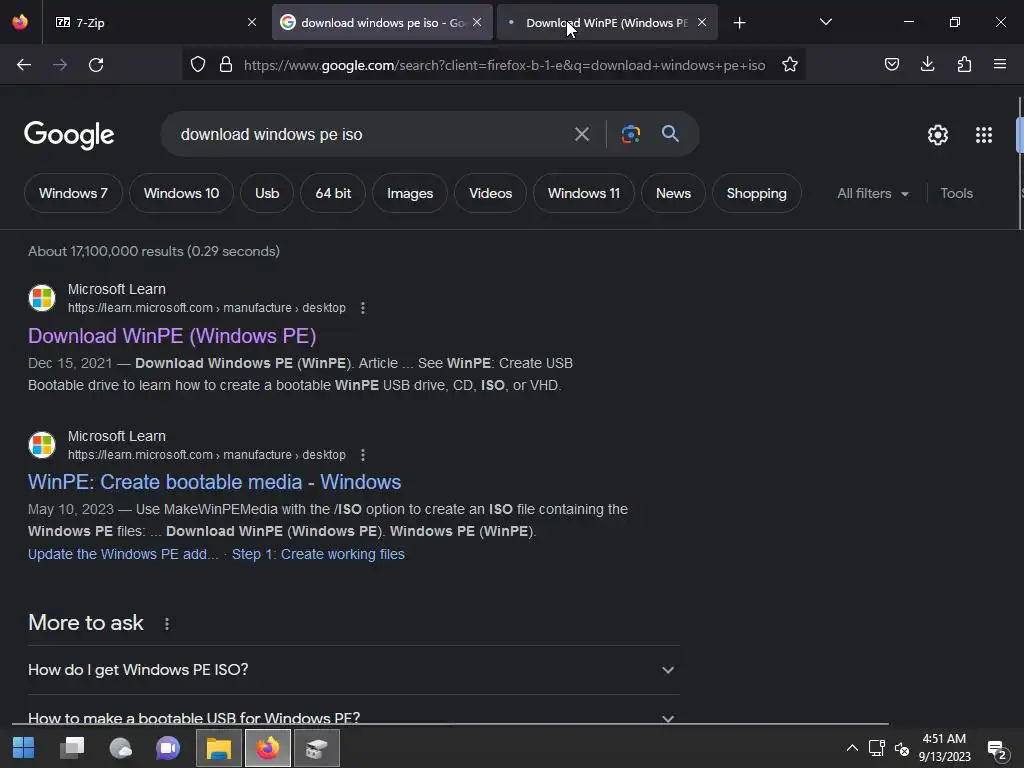Close the 7-Zip tab
This screenshot has width=1024, height=768.
(x=252, y=22)
